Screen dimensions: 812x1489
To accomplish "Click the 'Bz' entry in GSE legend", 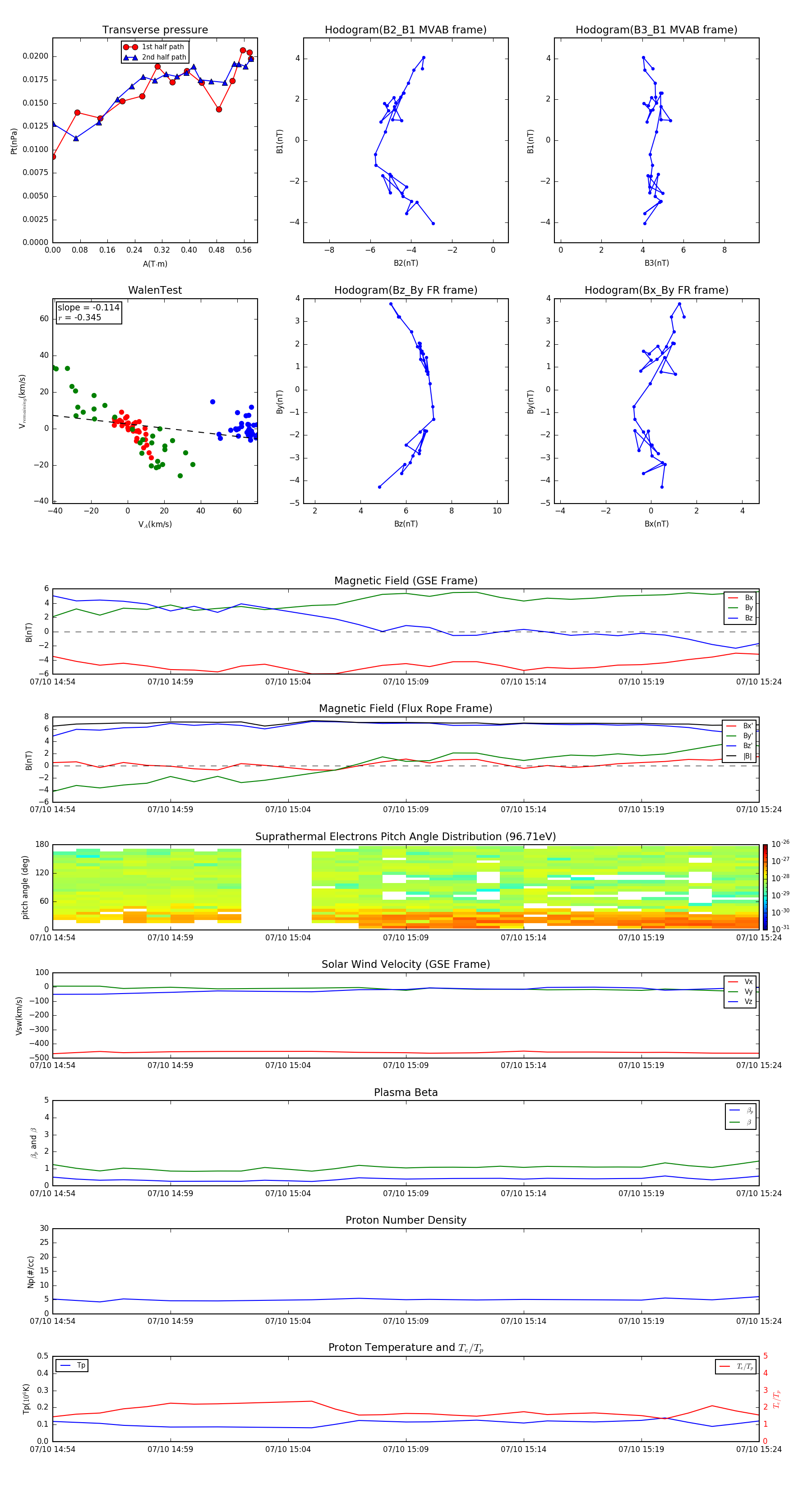I will pos(741,618).
